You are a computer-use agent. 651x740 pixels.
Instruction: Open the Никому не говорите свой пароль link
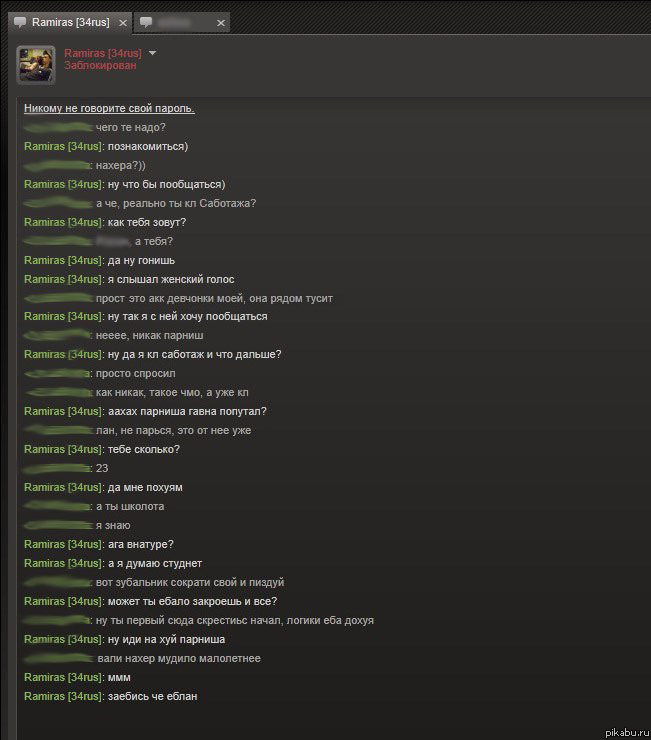coord(109,108)
